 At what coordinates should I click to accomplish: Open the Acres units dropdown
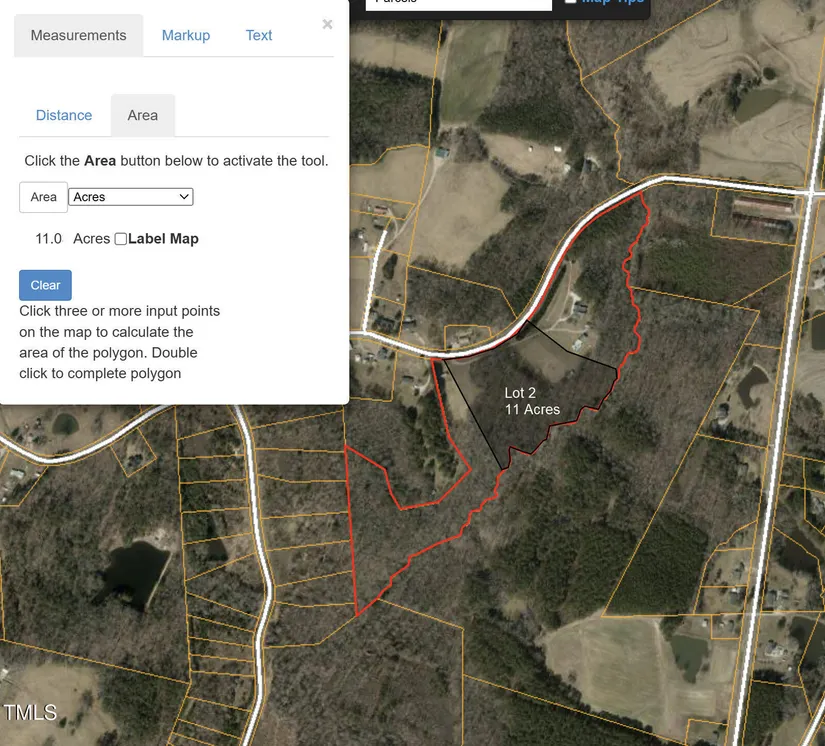(131, 197)
